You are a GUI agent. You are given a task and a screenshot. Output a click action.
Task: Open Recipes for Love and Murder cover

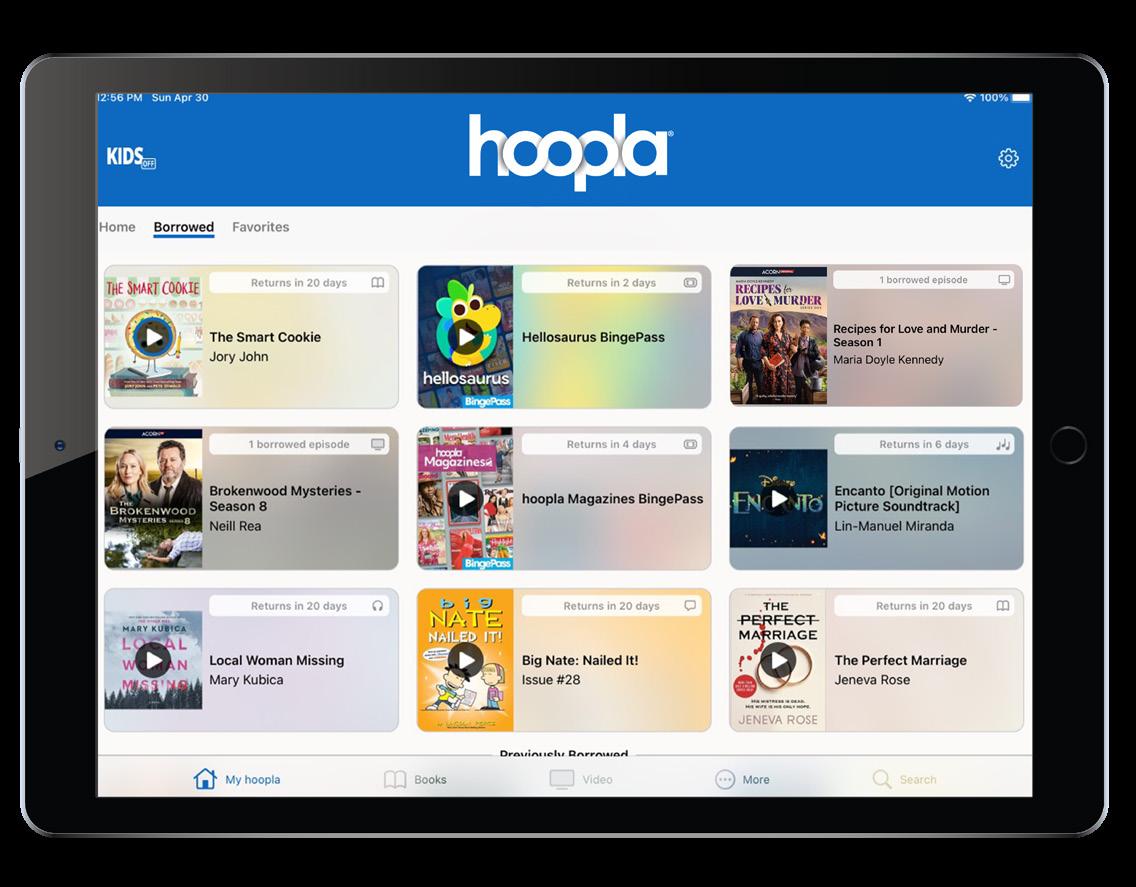(x=778, y=336)
